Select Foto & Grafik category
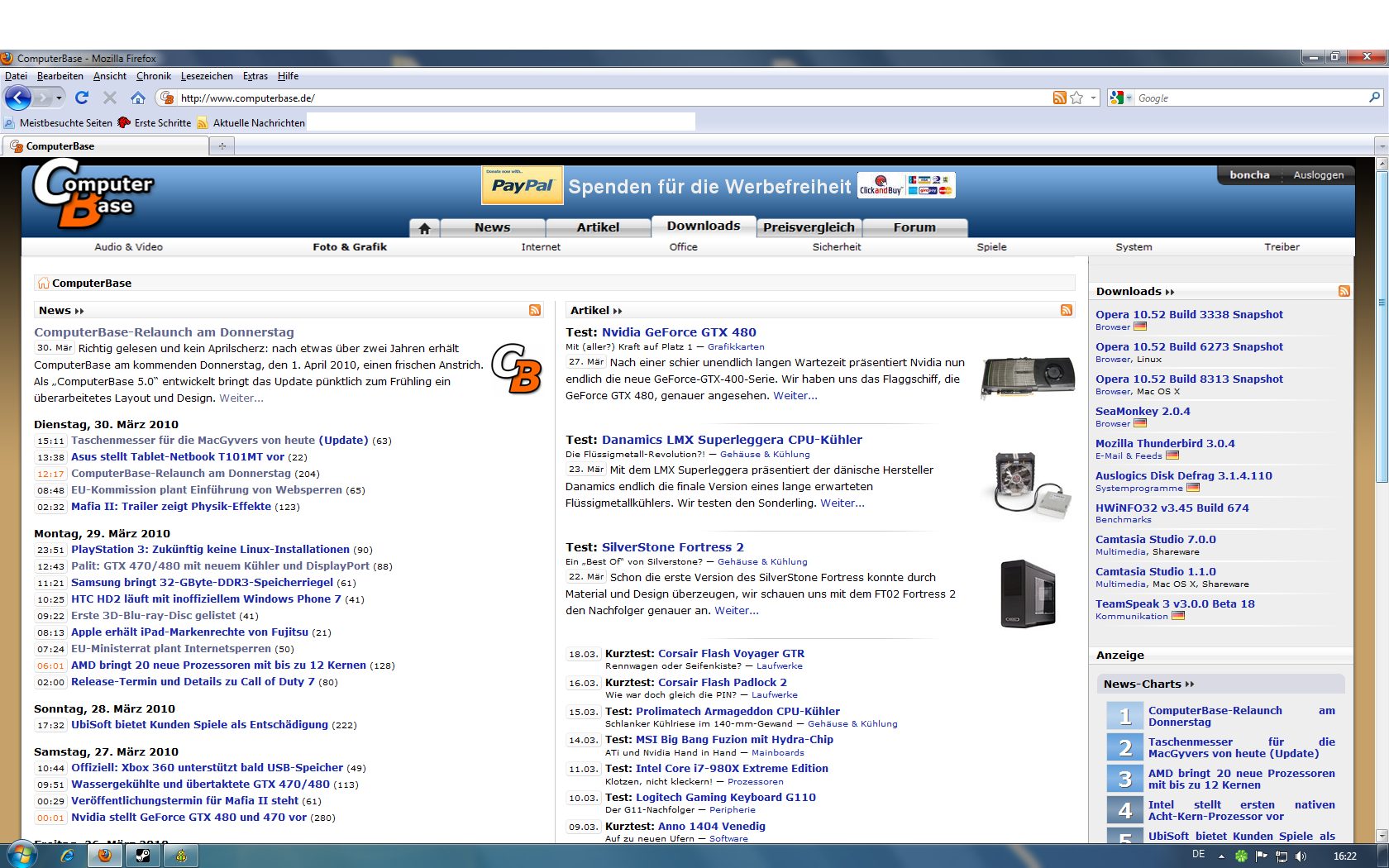The image size is (1389, 868). pos(350,247)
